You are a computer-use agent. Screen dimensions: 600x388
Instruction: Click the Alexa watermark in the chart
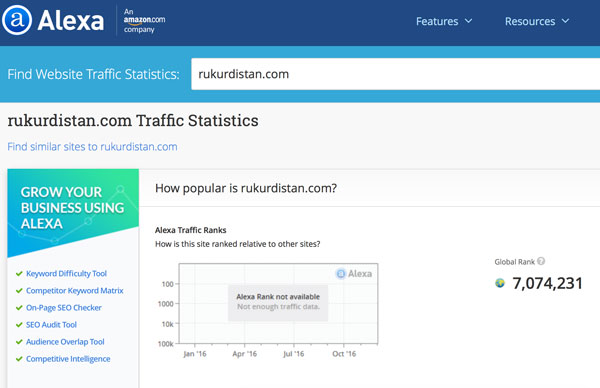(354, 274)
